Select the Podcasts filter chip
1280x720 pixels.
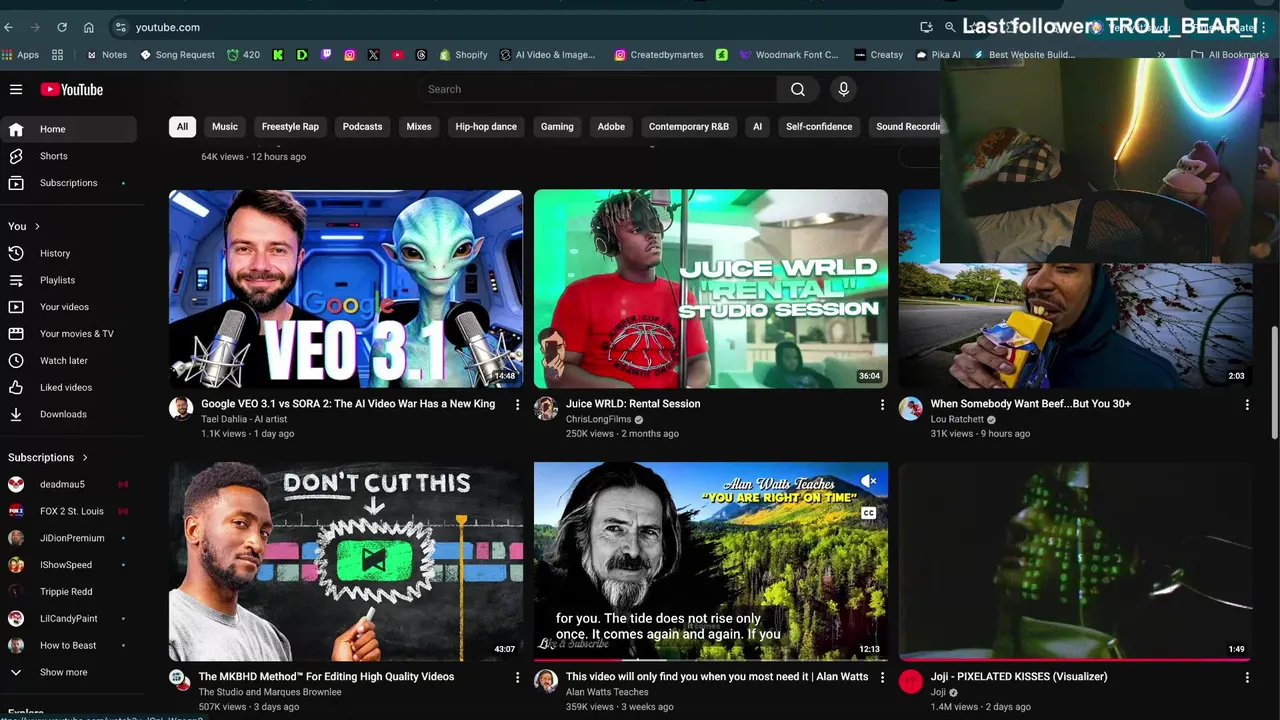[x=362, y=127]
